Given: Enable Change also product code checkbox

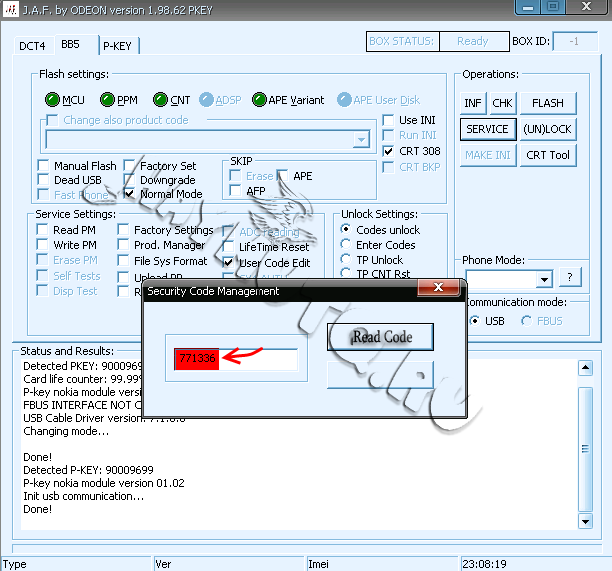Looking at the screenshot, I should pyautogui.click(x=52, y=120).
